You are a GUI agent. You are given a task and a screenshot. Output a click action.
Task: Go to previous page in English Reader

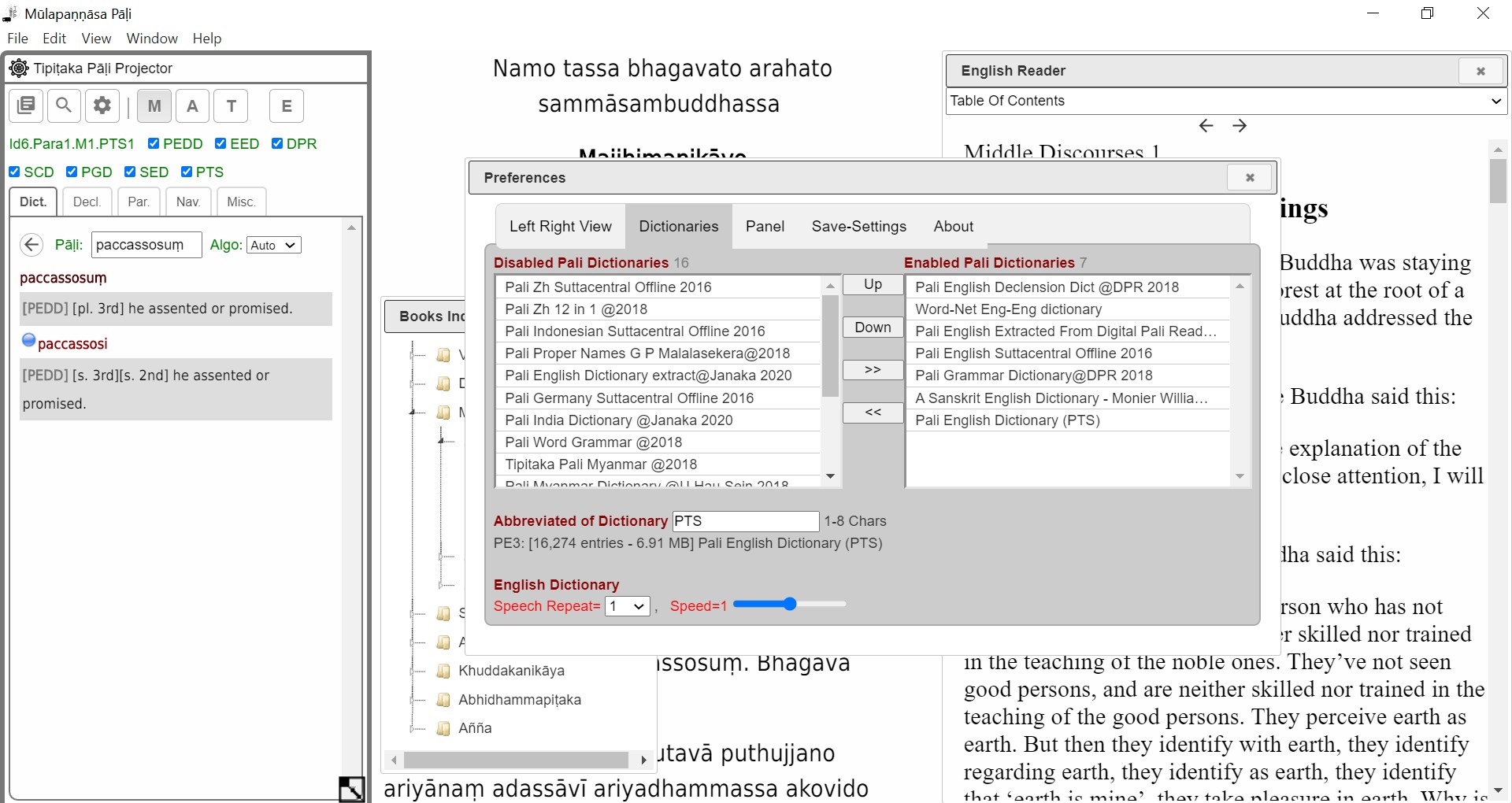pos(1206,126)
